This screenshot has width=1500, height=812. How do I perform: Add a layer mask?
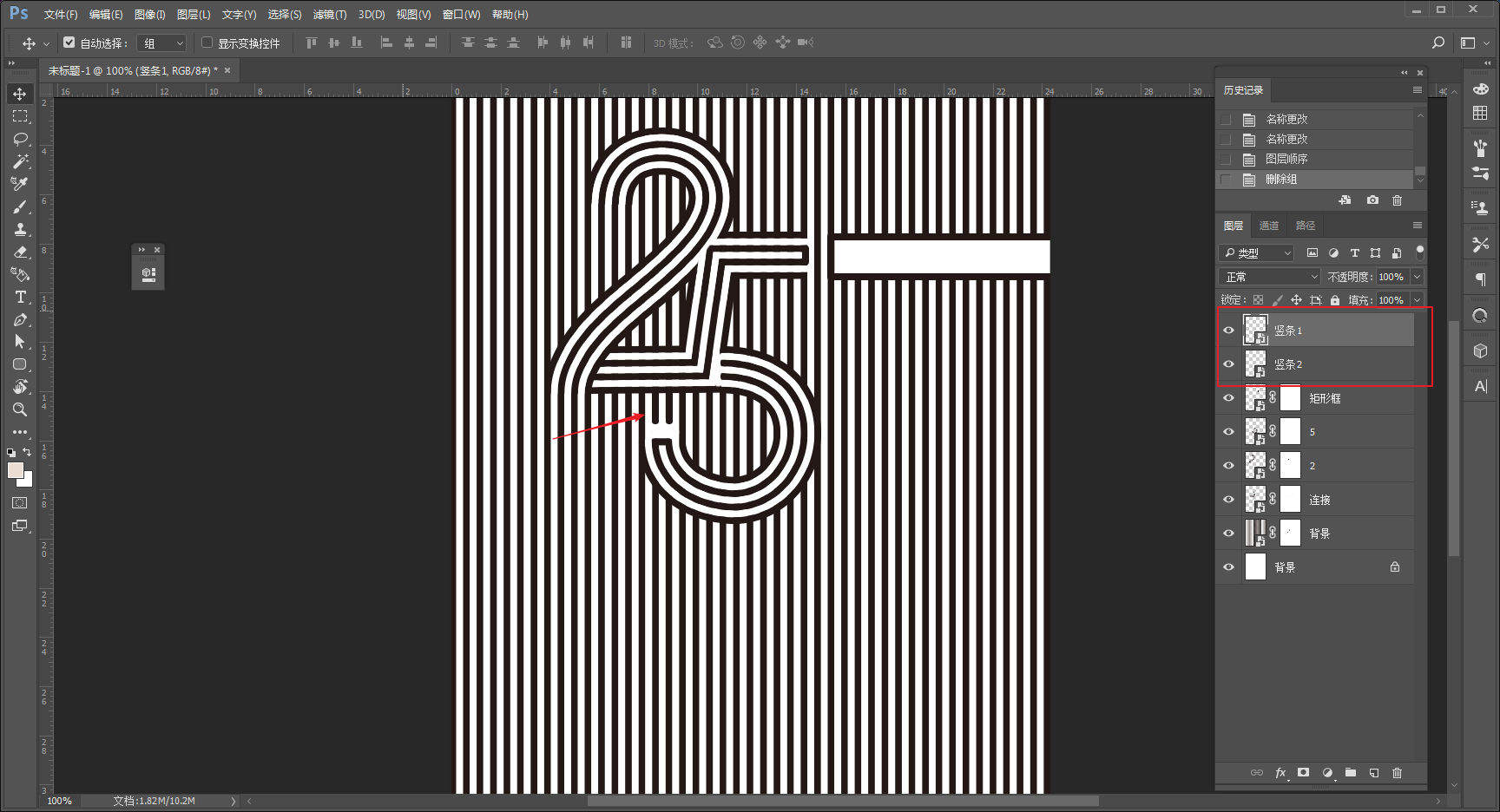1303,773
